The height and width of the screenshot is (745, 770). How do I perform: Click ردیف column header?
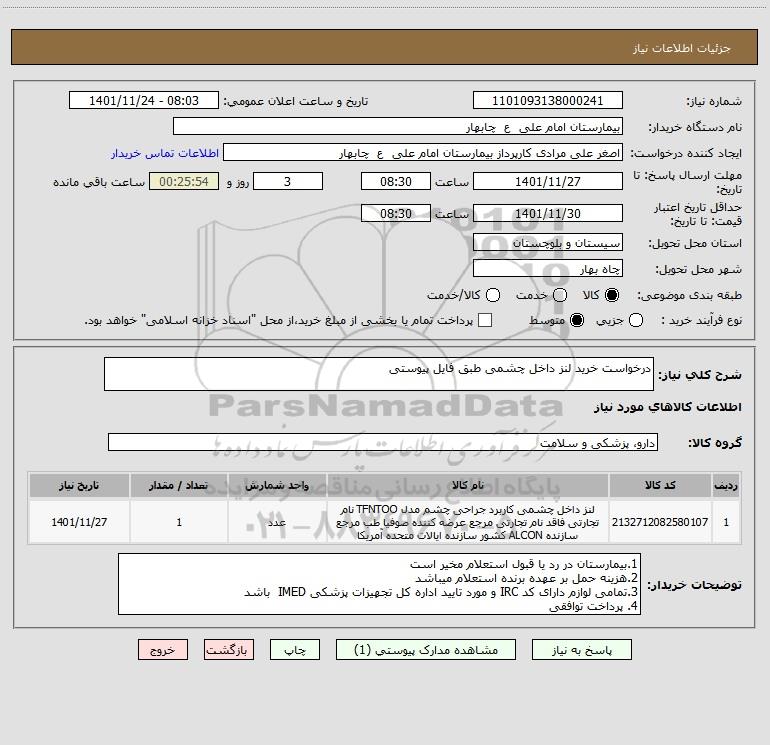[726, 485]
